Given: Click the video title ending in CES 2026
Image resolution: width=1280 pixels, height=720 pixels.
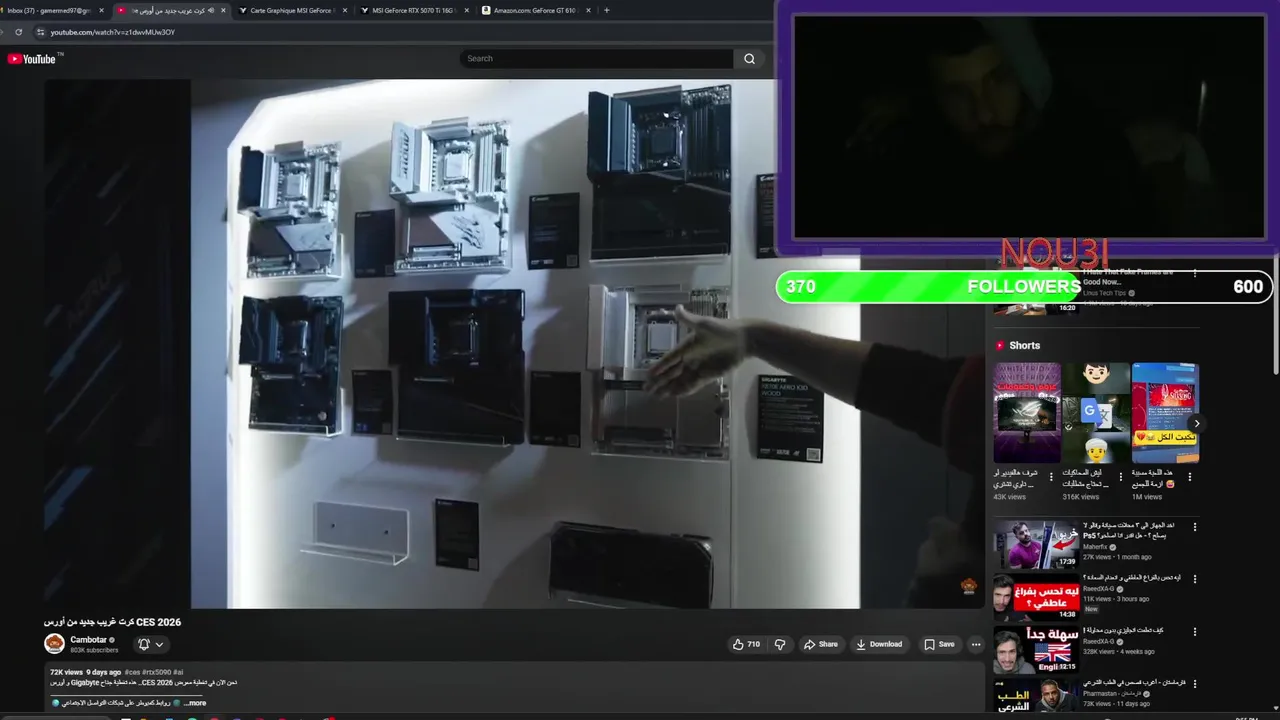Looking at the screenshot, I should pyautogui.click(x=112, y=622).
